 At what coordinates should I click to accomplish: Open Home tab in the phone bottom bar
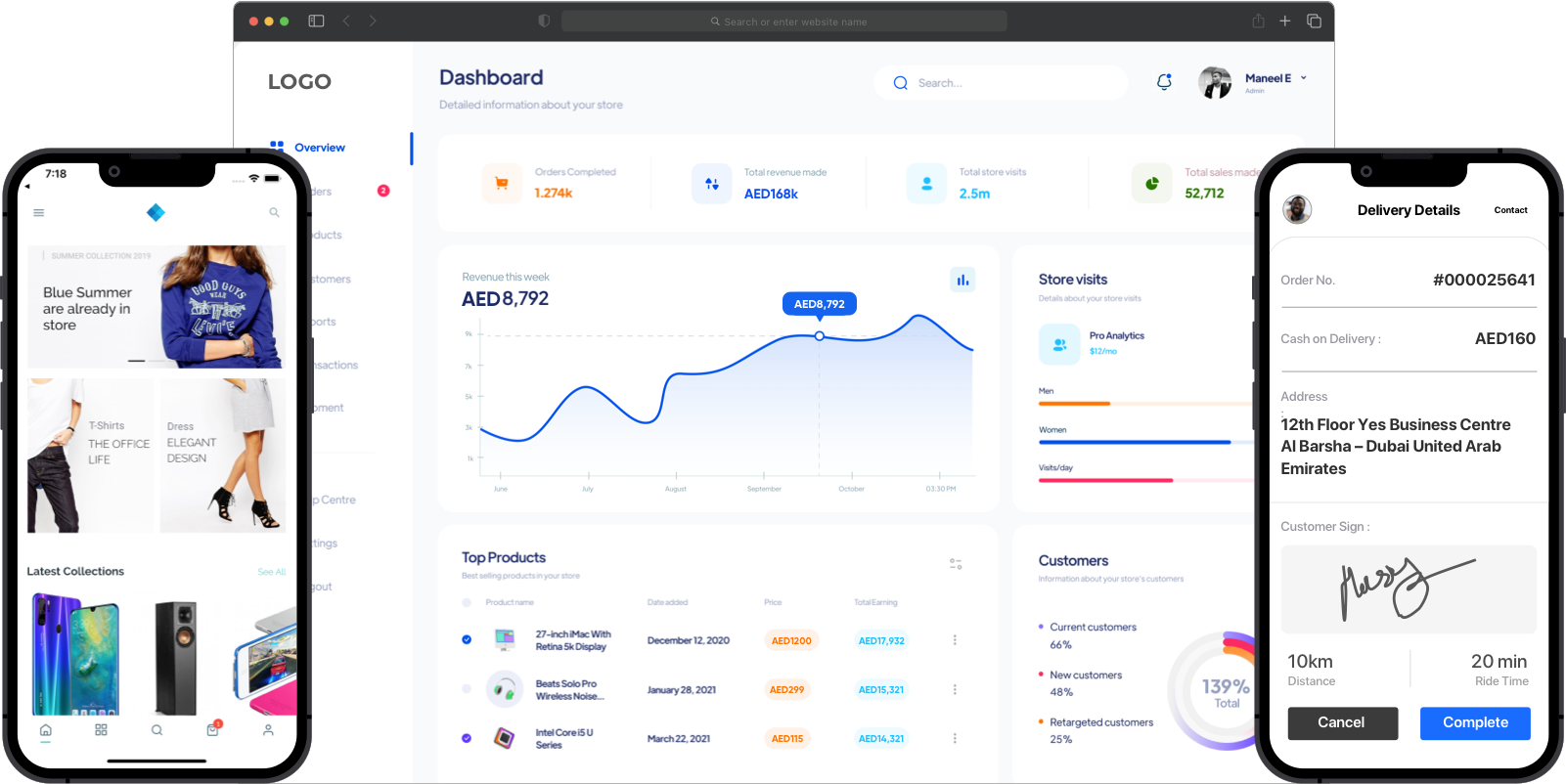pos(46,730)
